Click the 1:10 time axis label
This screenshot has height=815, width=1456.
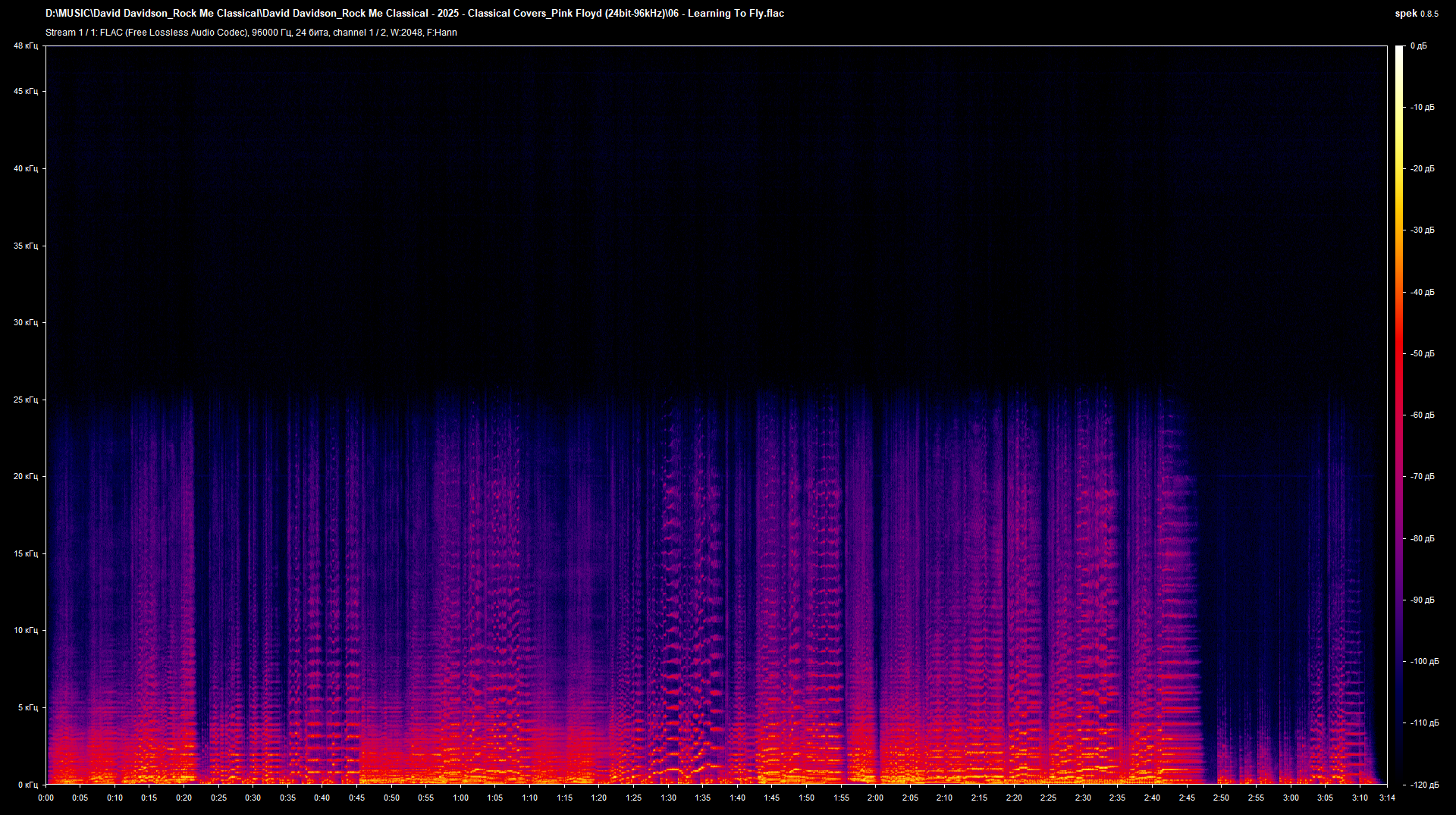pyautogui.click(x=530, y=798)
